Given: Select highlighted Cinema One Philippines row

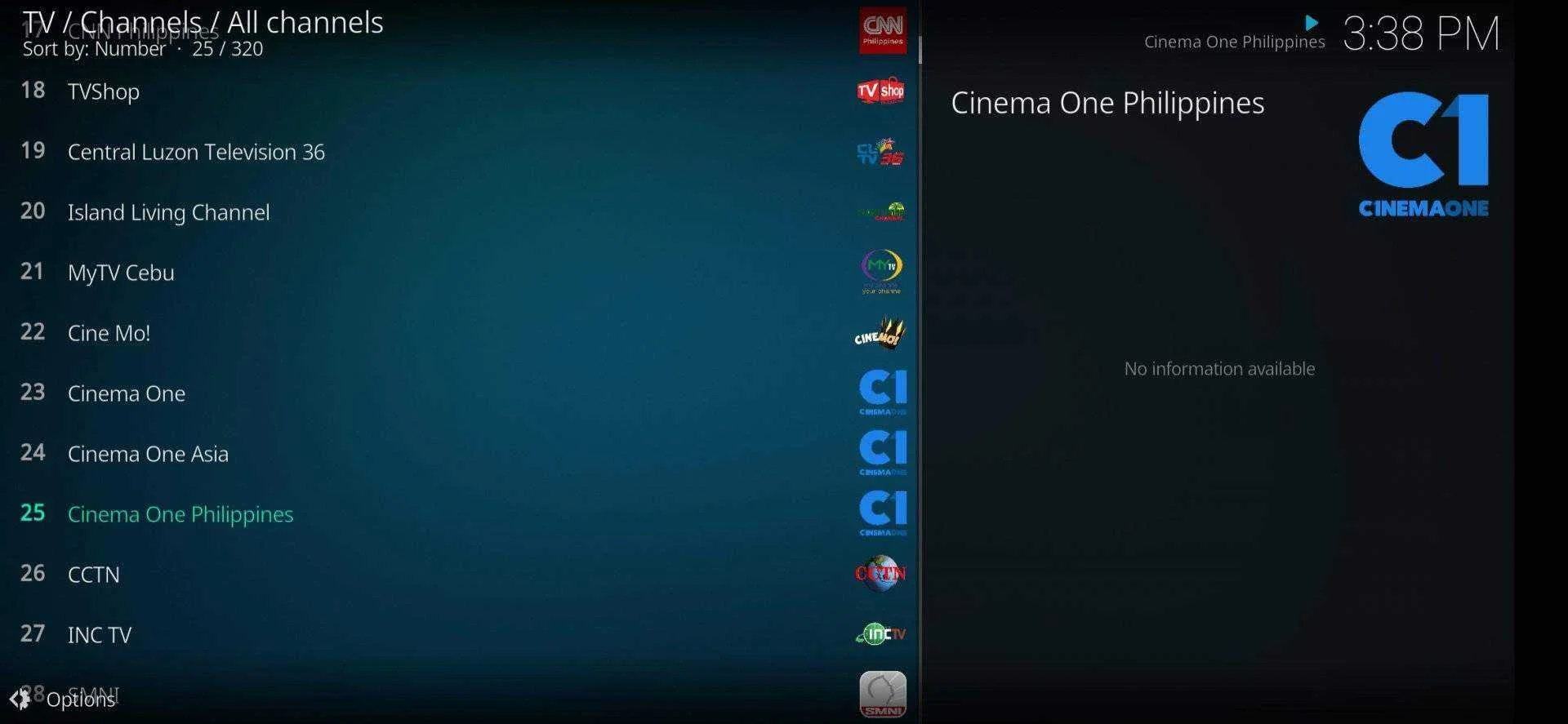Looking at the screenshot, I should (457, 513).
